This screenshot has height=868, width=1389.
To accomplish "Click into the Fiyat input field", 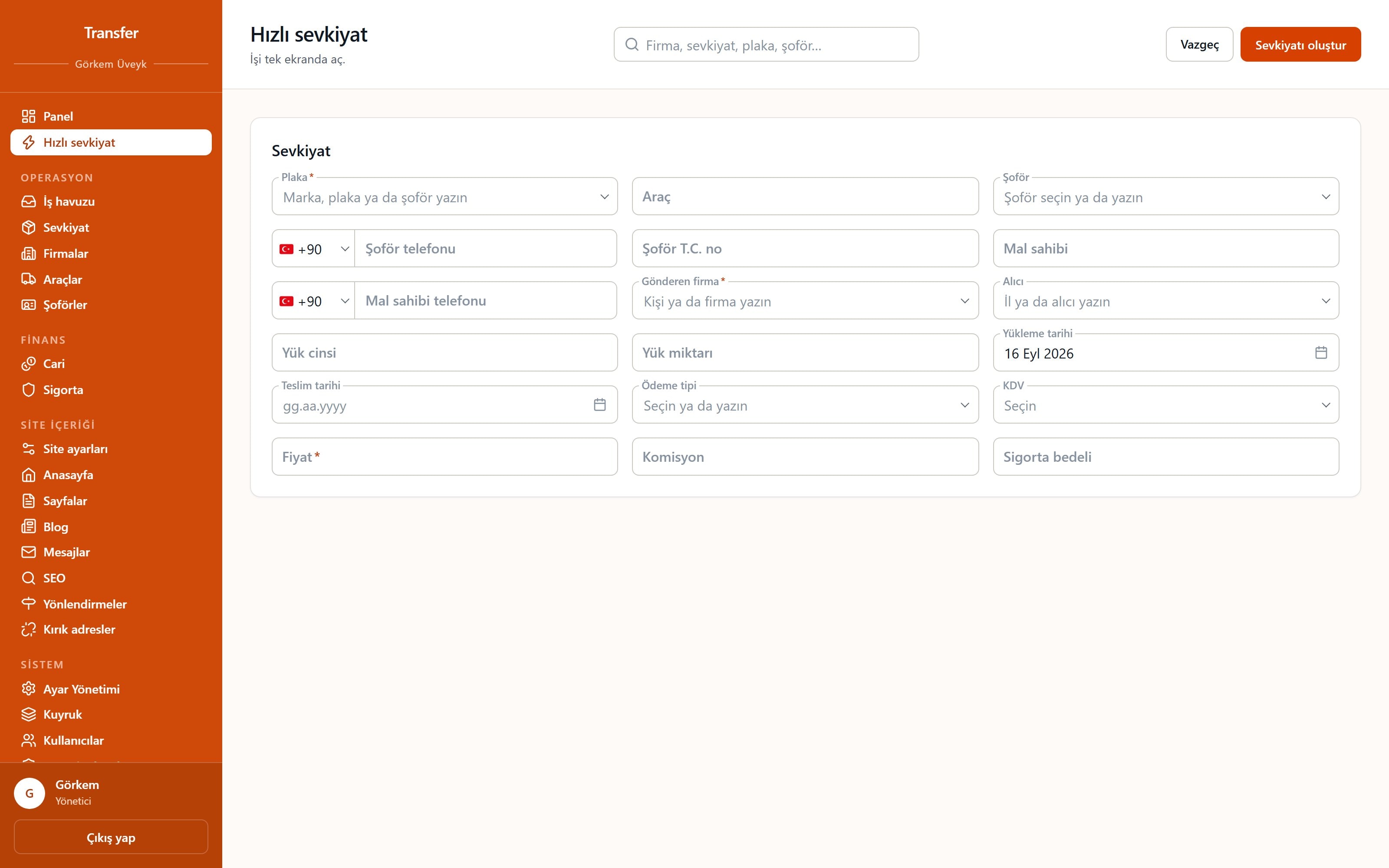I will pyautogui.click(x=445, y=457).
